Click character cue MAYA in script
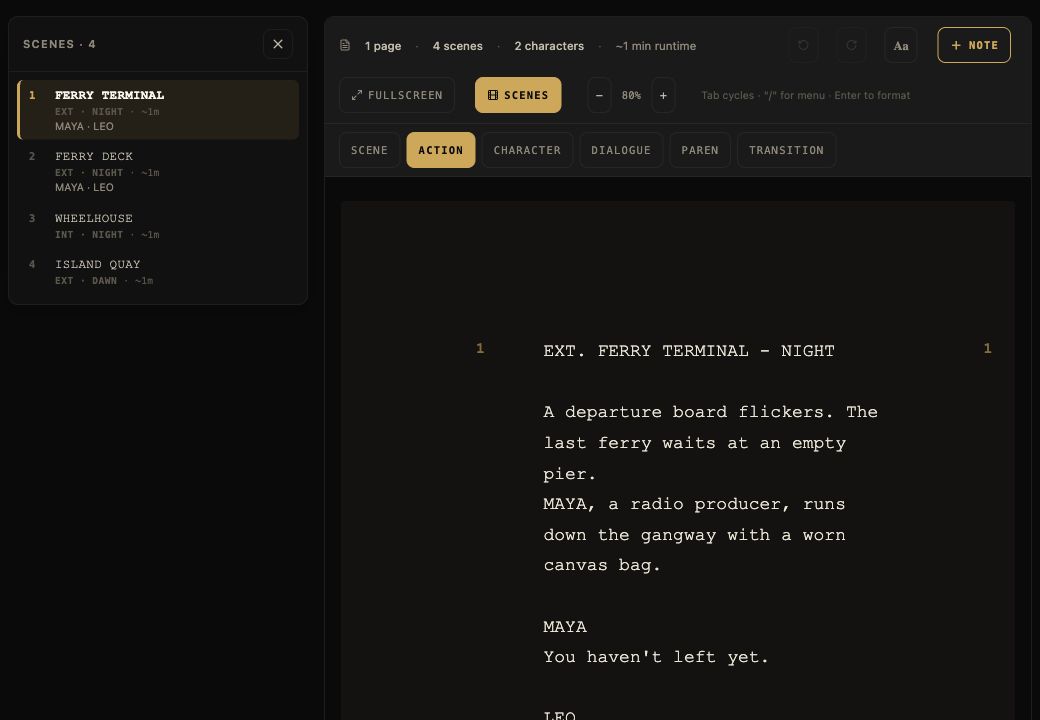Image resolution: width=1040 pixels, height=720 pixels. coord(565,627)
